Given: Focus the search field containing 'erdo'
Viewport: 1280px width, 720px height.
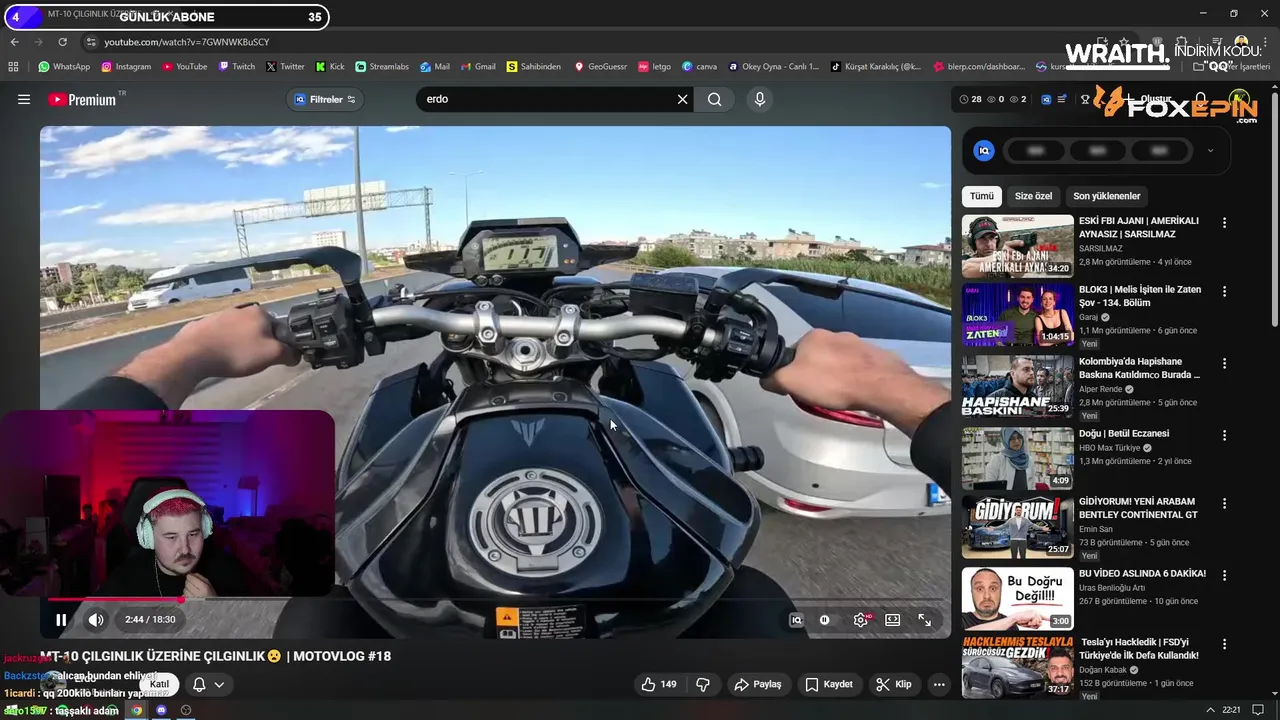Looking at the screenshot, I should point(547,99).
